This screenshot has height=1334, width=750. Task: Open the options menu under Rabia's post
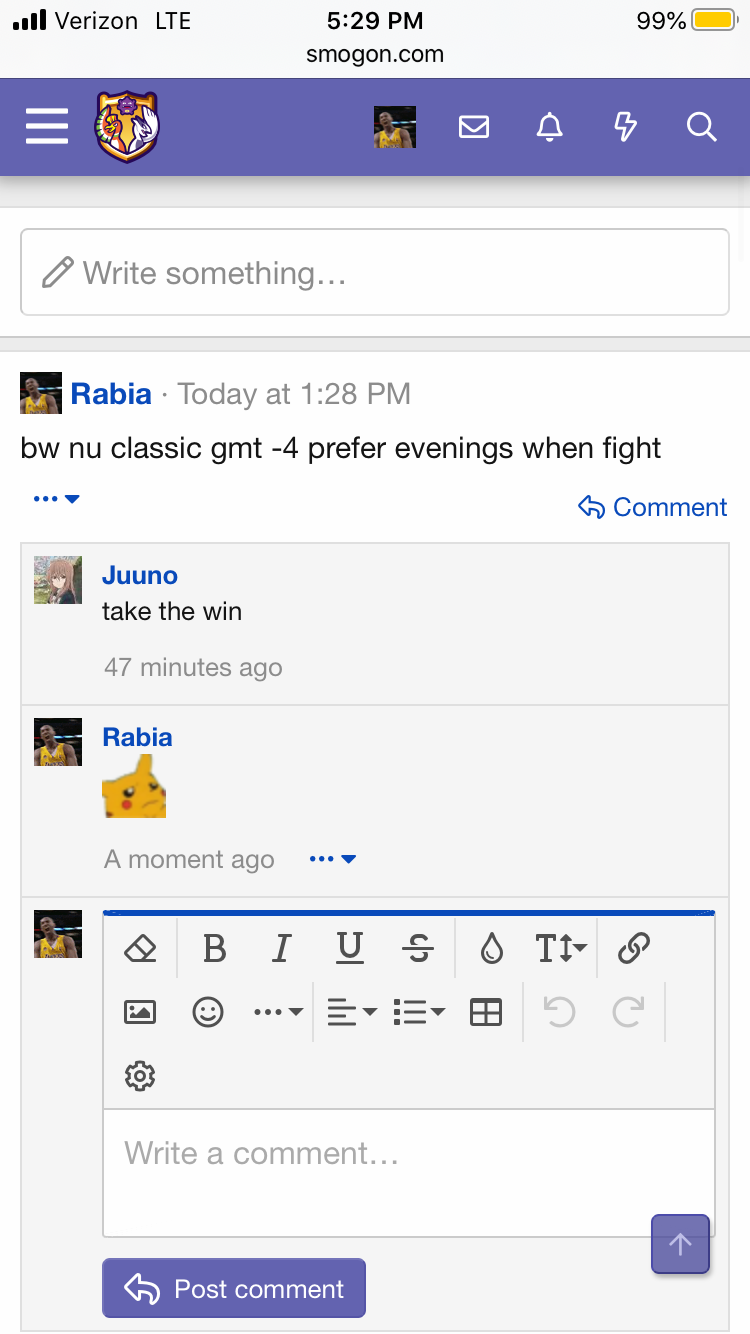point(56,498)
